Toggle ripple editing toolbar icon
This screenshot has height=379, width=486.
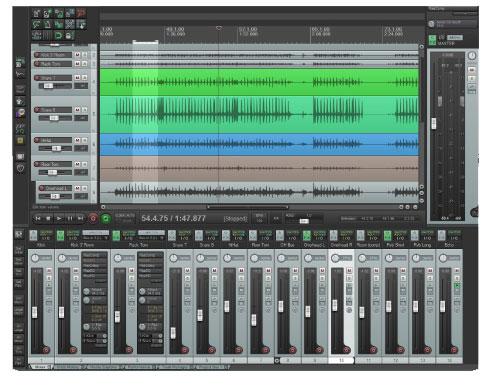(81, 24)
